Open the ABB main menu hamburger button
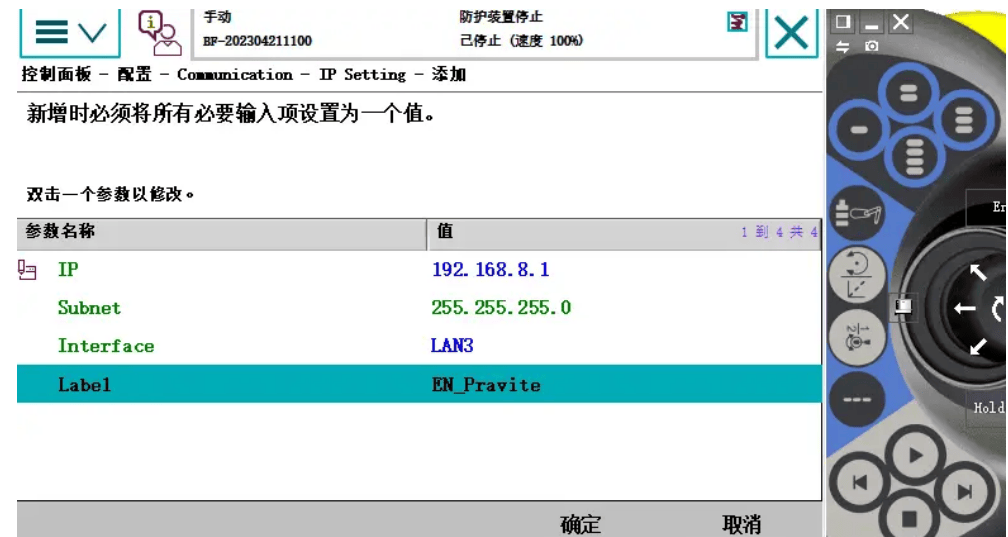The height and width of the screenshot is (537, 1008). (69, 31)
